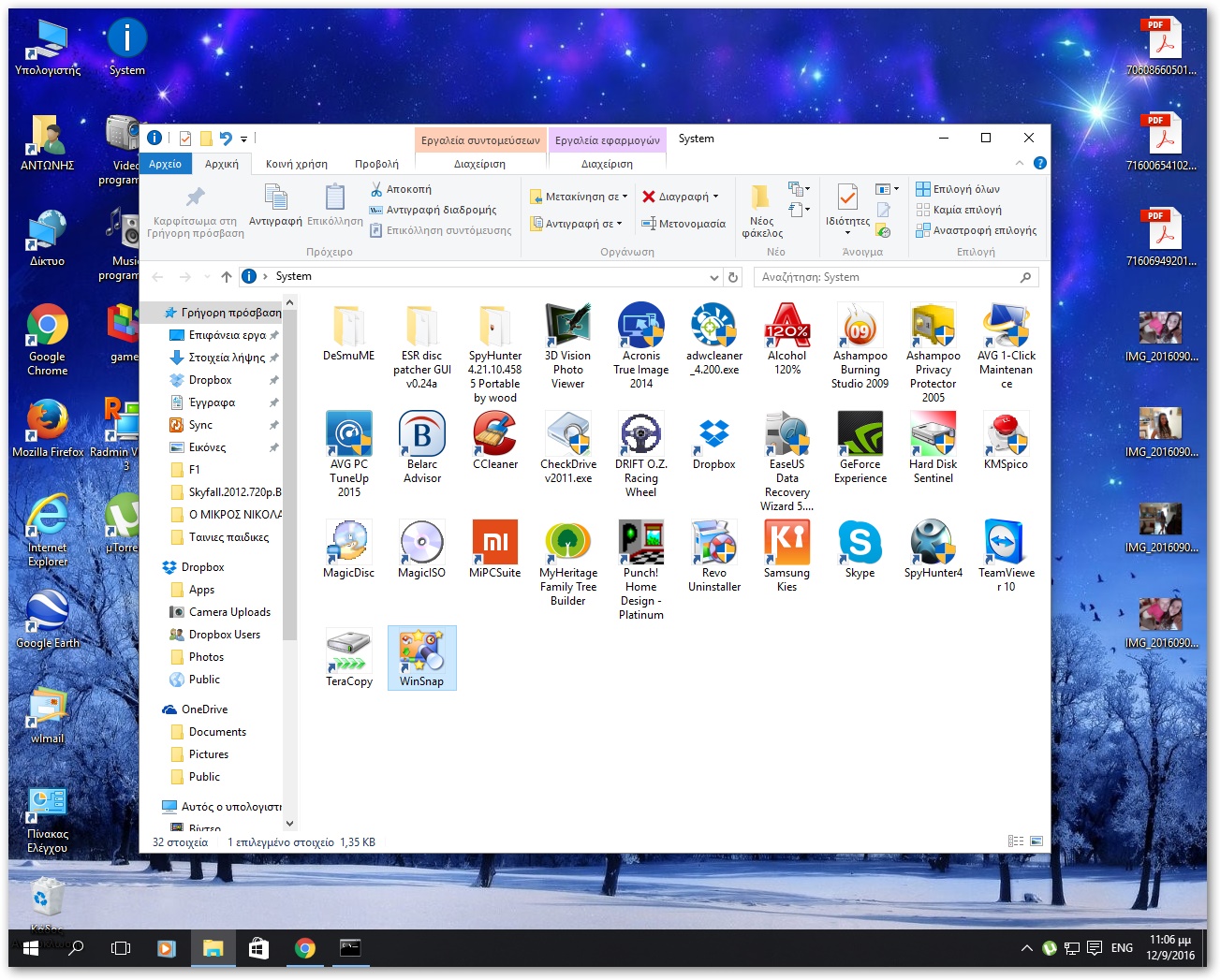Switch to the Share (Κοινή χρήση) tab
1220x980 pixels.
coord(297,164)
